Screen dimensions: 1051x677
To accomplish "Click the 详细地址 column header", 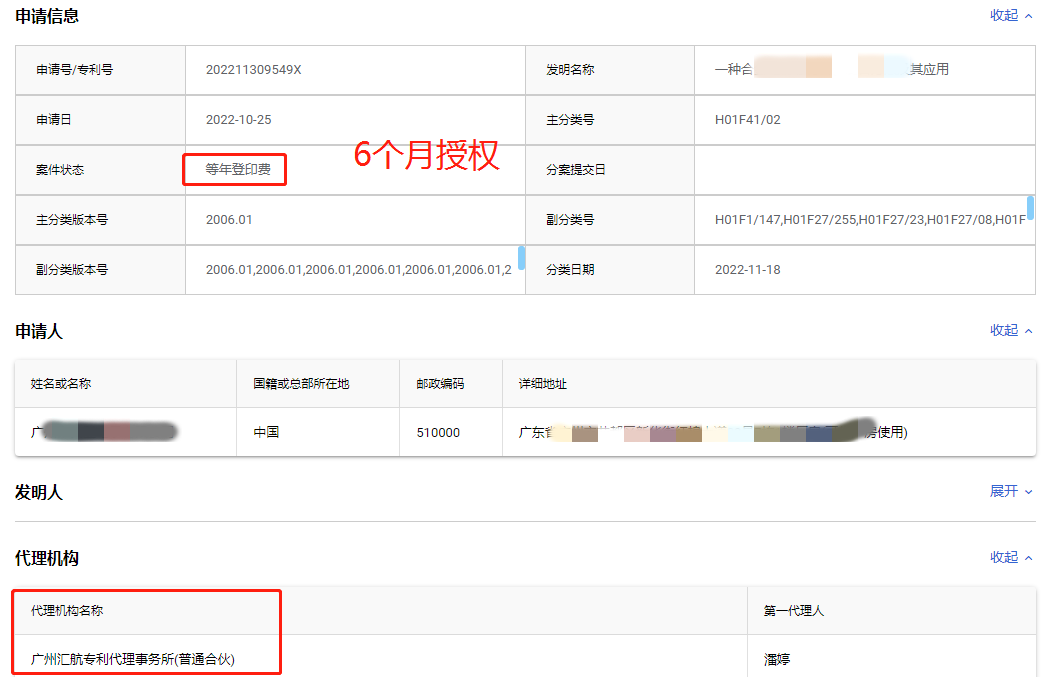I will coord(543,384).
